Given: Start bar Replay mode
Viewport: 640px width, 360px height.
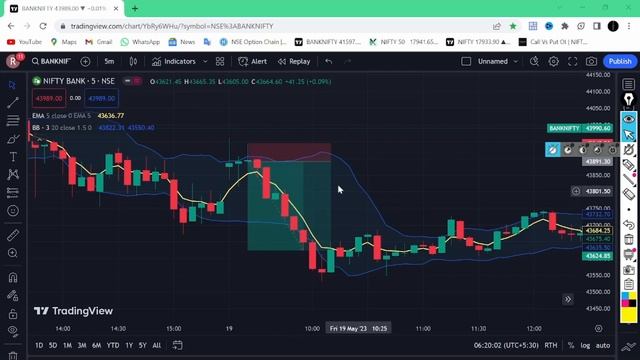Looking at the screenshot, I should pos(294,61).
